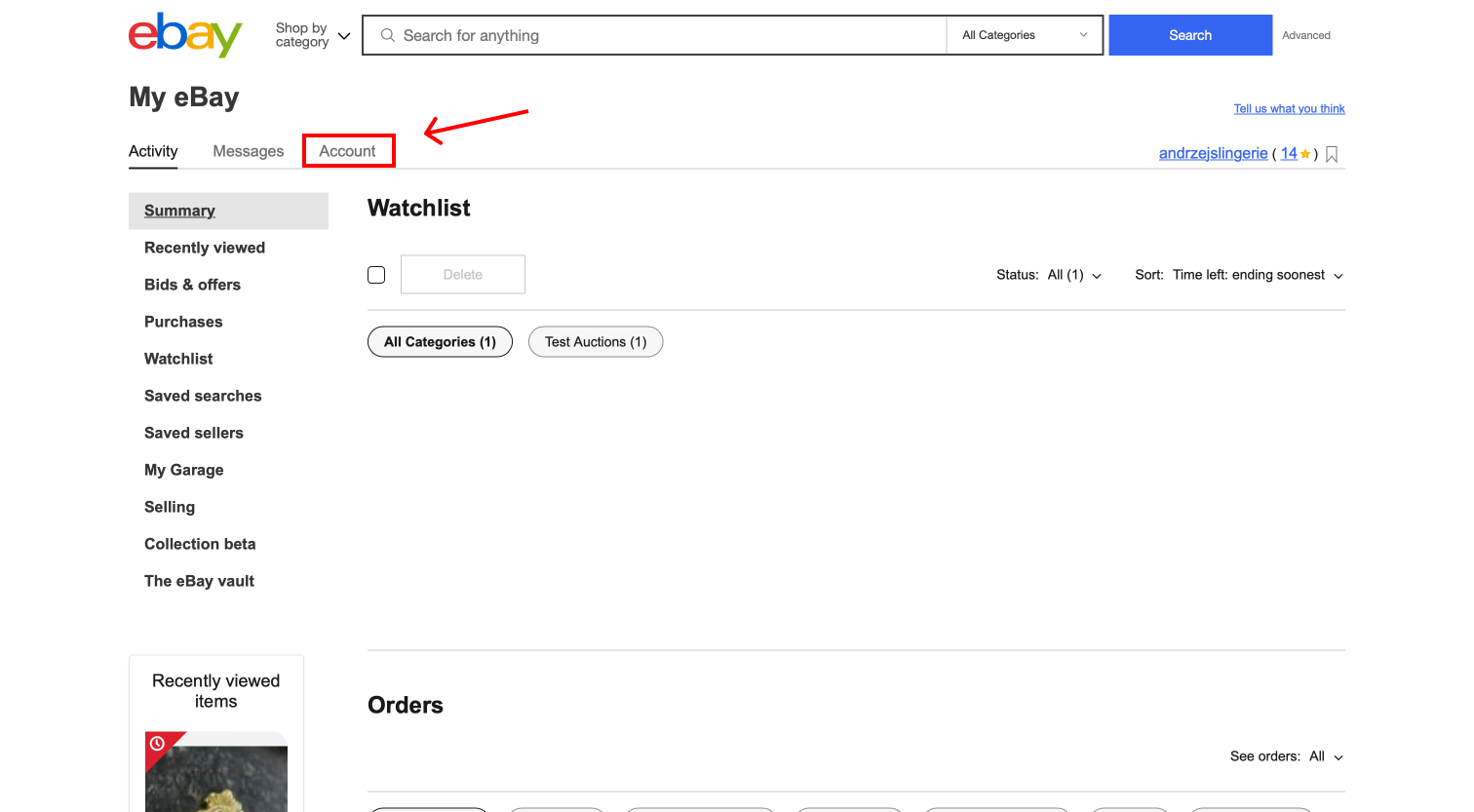Tick the Watchlist select-all checkbox
The image size is (1474, 812).
[376, 275]
